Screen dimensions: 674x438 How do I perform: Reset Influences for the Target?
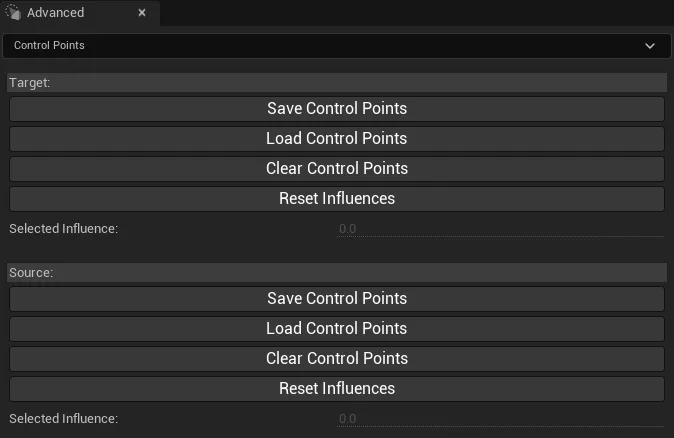tap(337, 199)
